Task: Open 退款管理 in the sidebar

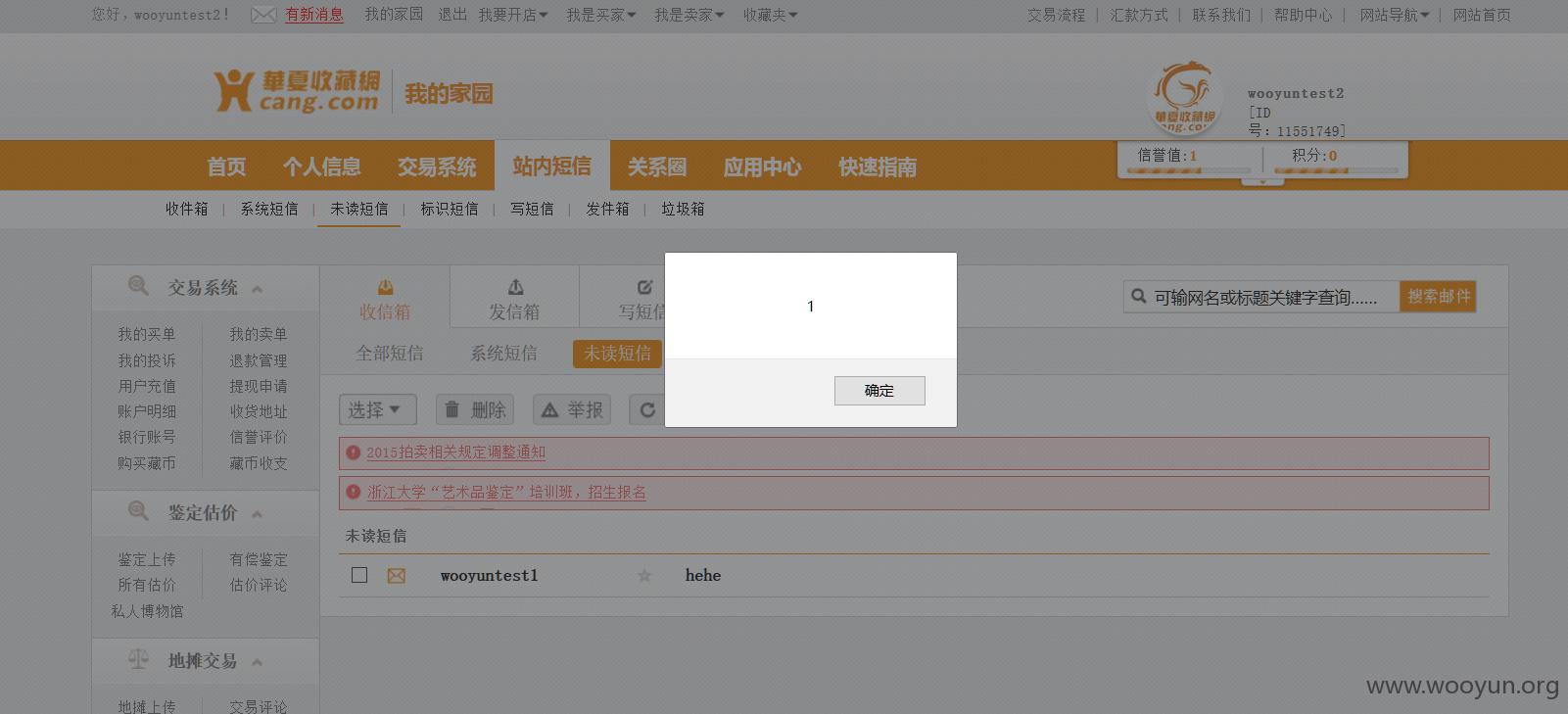Action: (259, 360)
